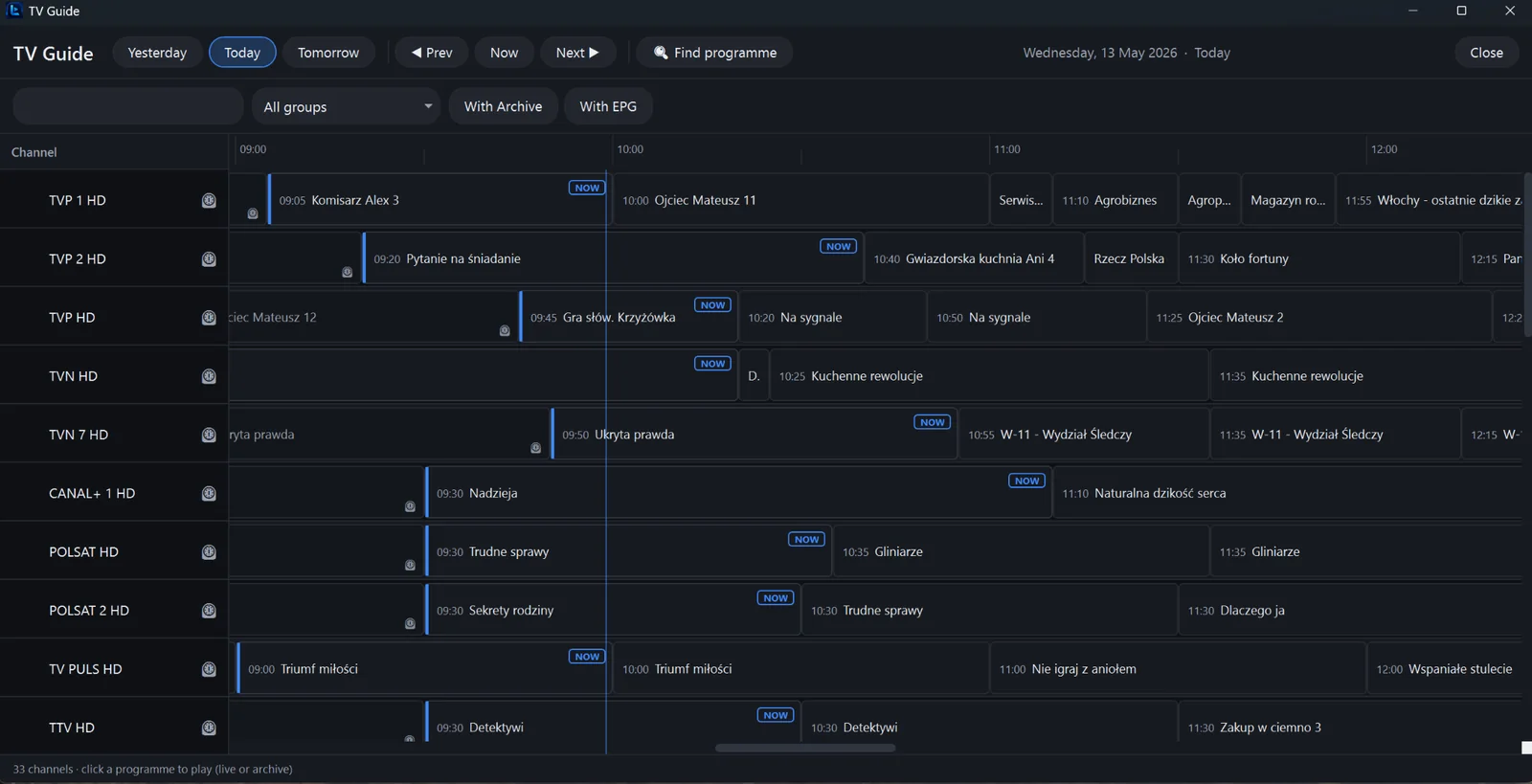Screen dimensions: 1532x784
Task: Open Rzecz Polska programme
Action: coord(1130,258)
